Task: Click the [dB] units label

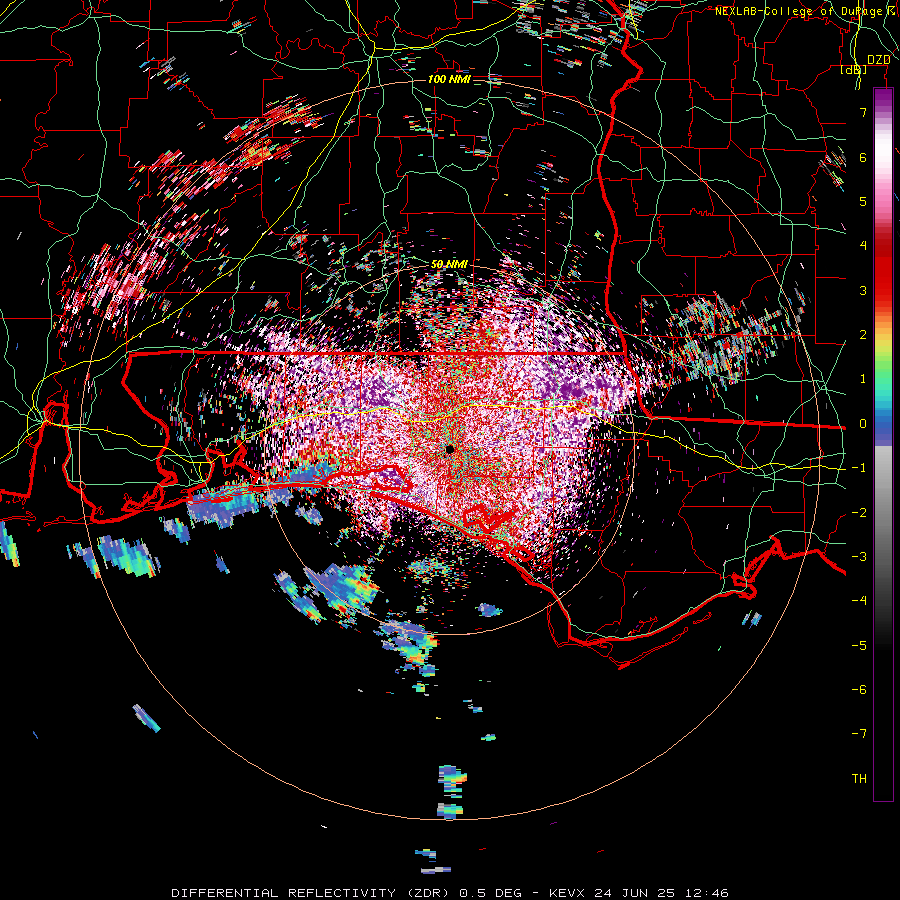Action: click(x=854, y=70)
